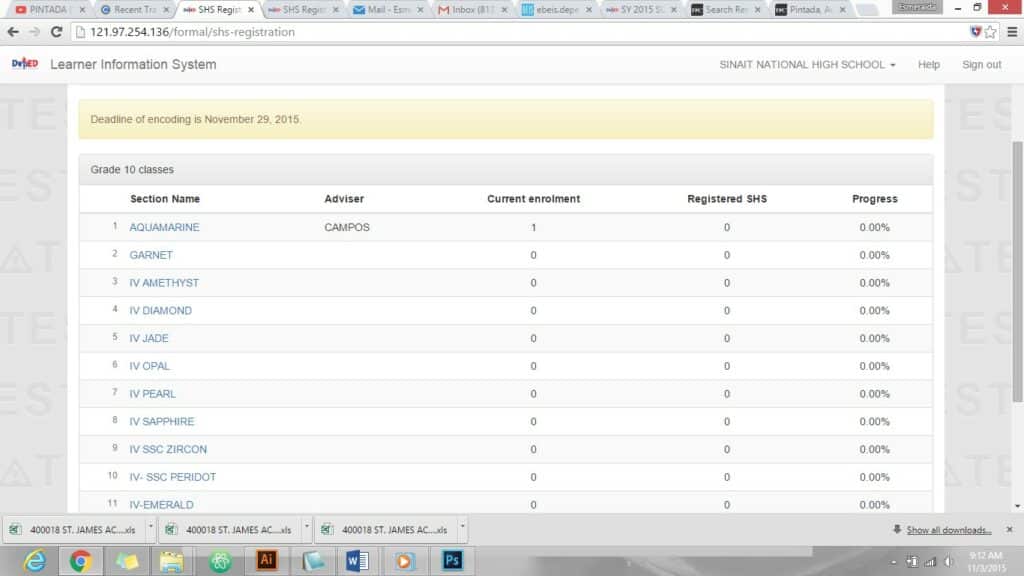Open the Help link
This screenshot has height=576, width=1024.
click(929, 65)
